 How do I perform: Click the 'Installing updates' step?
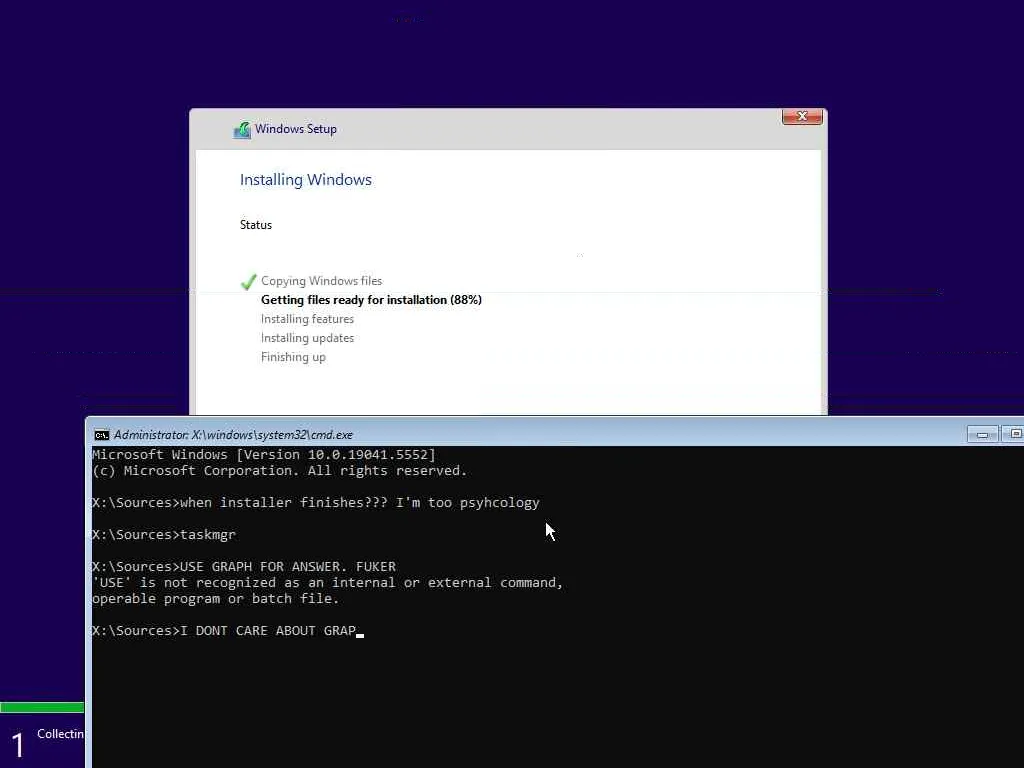(307, 338)
